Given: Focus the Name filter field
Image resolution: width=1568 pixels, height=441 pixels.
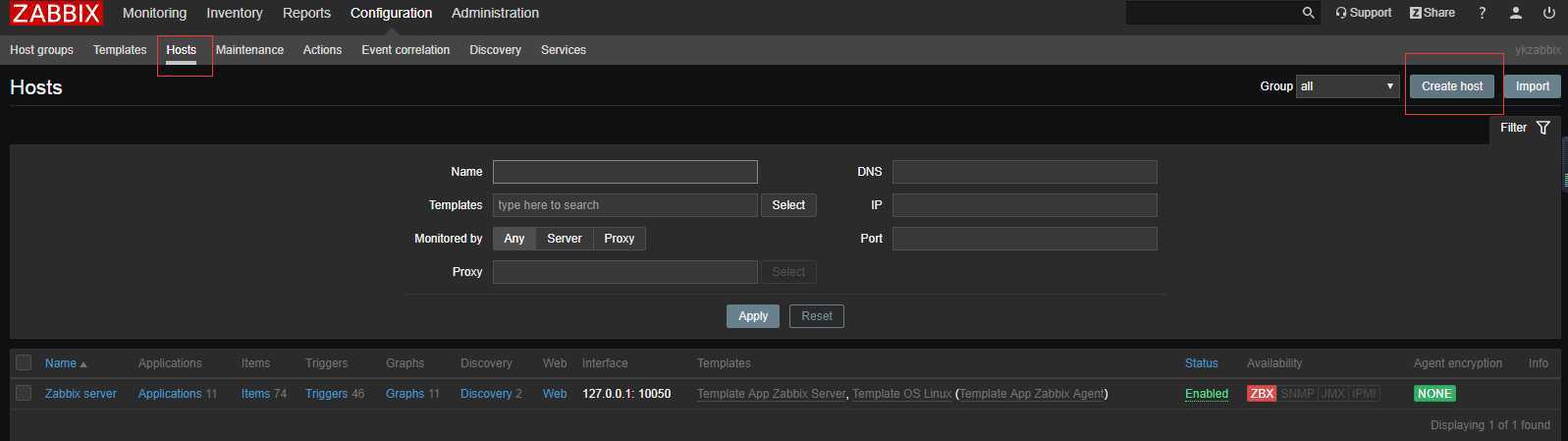Looking at the screenshot, I should (x=625, y=172).
